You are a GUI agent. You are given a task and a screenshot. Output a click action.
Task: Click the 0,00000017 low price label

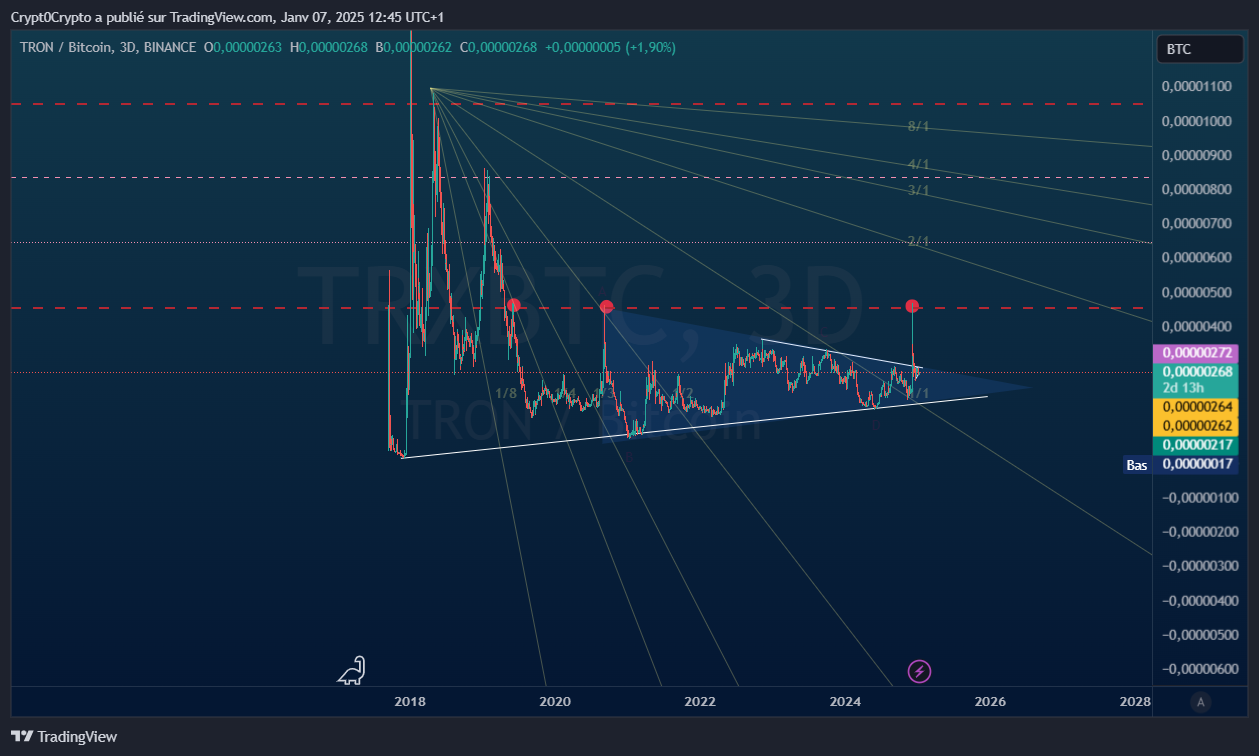click(1196, 464)
